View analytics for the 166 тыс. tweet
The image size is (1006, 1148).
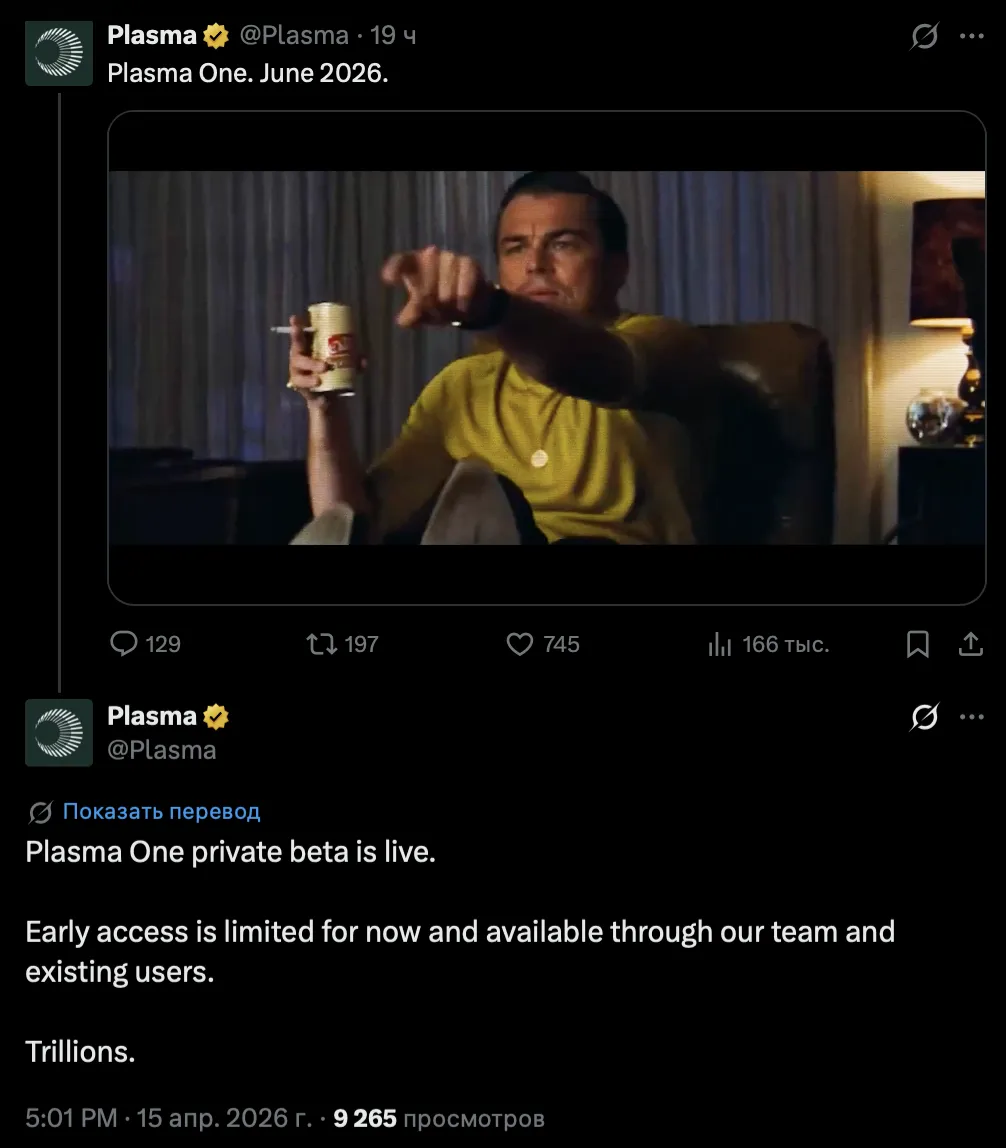pyautogui.click(x=720, y=644)
